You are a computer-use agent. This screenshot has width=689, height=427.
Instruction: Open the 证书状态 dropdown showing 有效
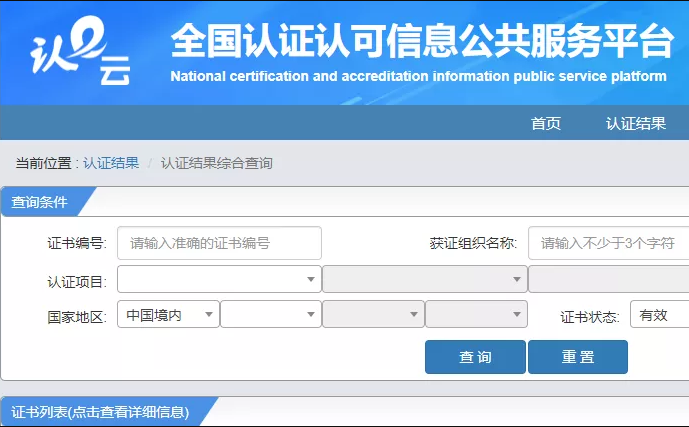[x=659, y=315]
